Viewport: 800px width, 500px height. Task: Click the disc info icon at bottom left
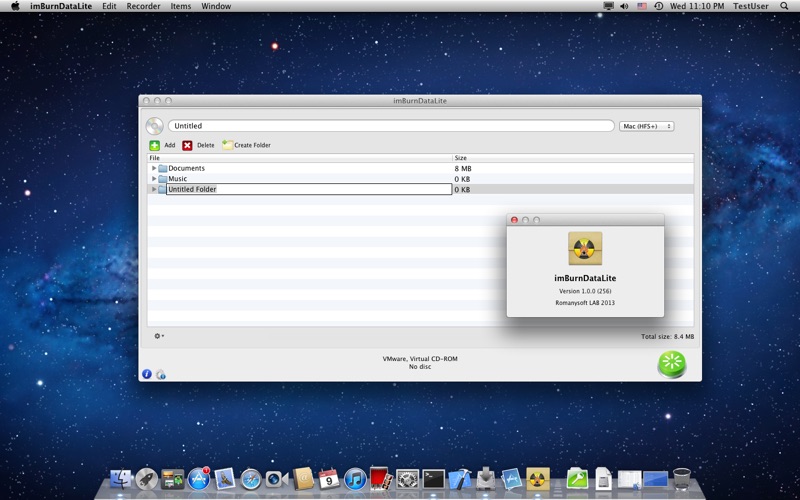[x=161, y=374]
